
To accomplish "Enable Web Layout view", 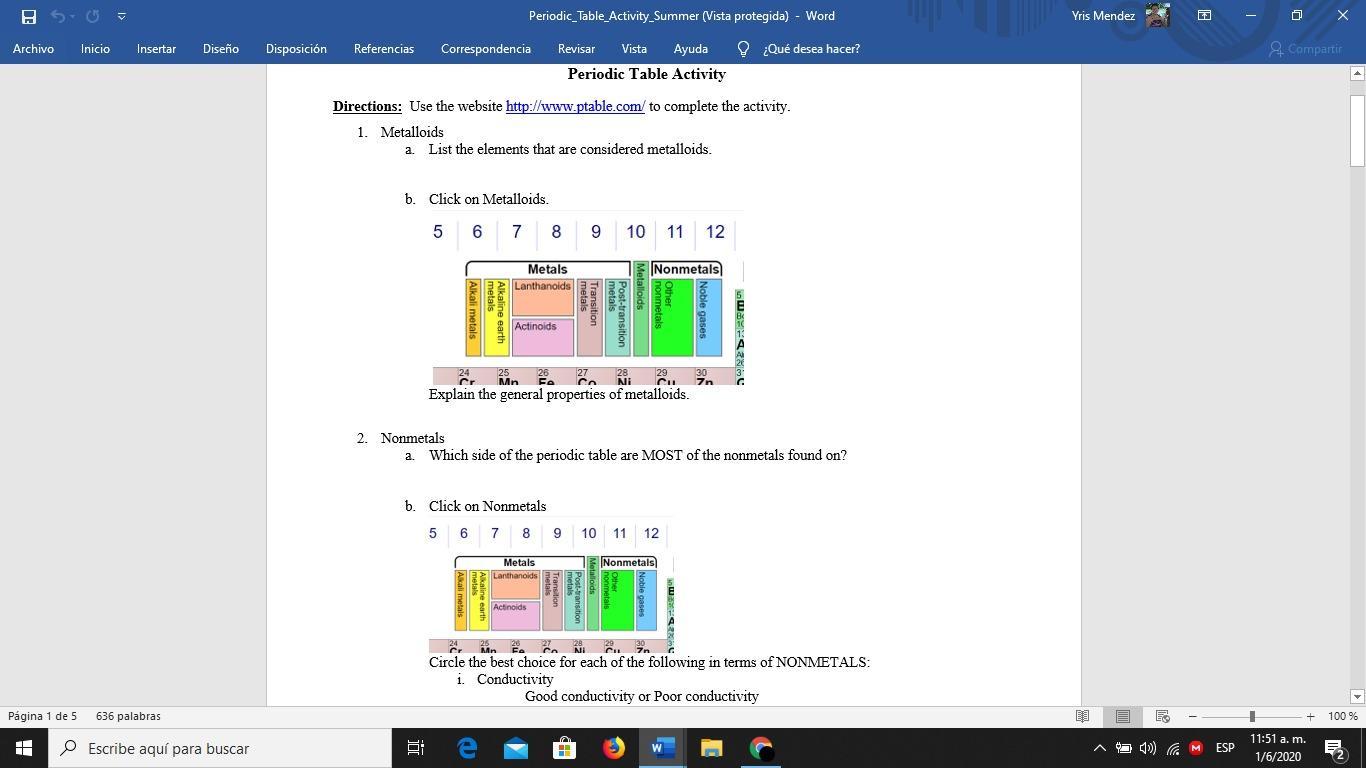I will coord(1161,716).
